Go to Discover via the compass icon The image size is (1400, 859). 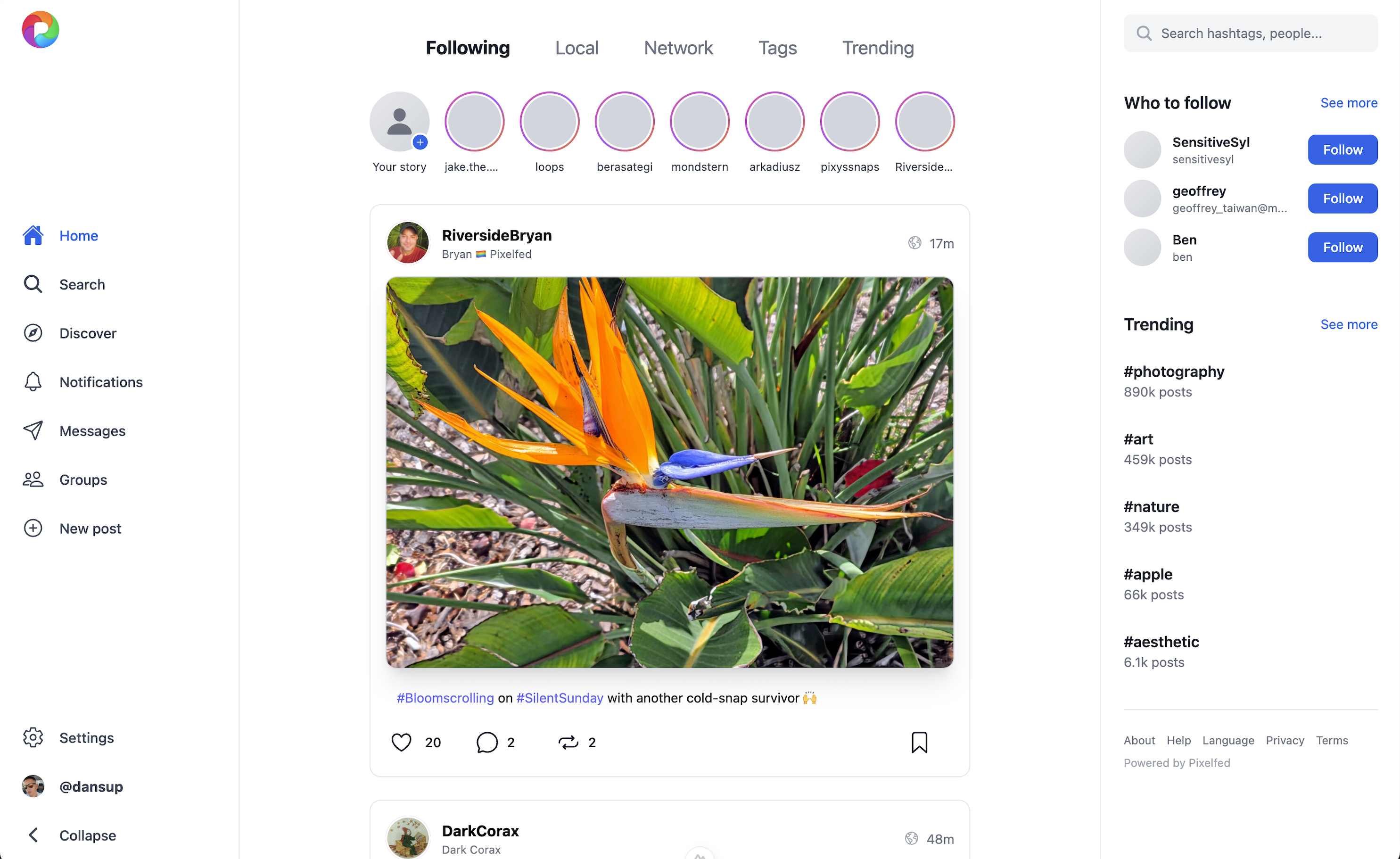point(33,333)
